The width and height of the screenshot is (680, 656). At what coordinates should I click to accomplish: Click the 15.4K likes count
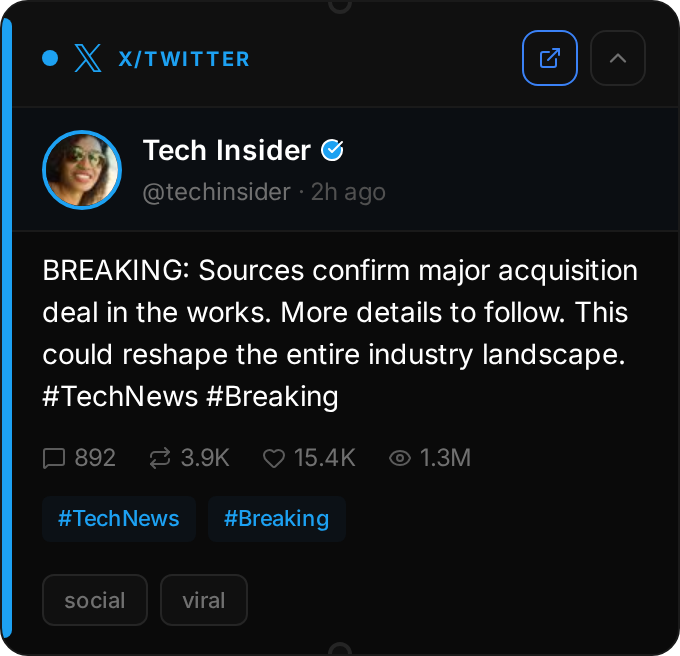[325, 459]
